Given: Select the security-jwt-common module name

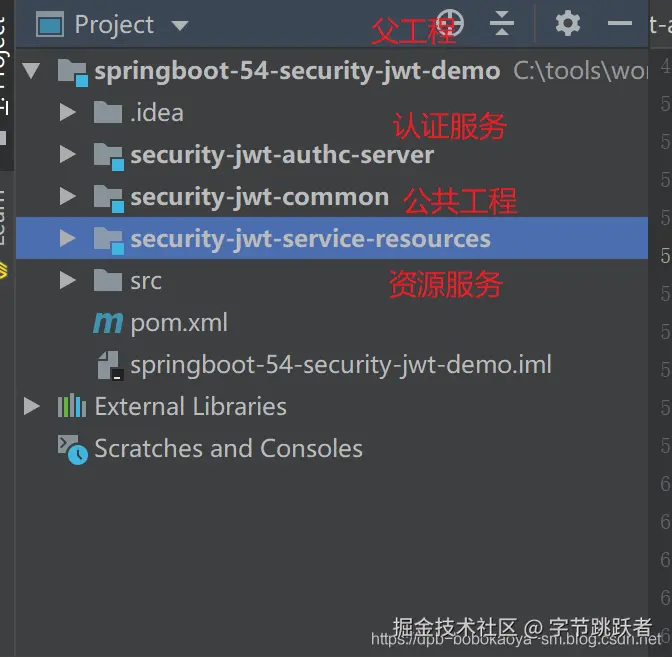Looking at the screenshot, I should pos(260,198).
